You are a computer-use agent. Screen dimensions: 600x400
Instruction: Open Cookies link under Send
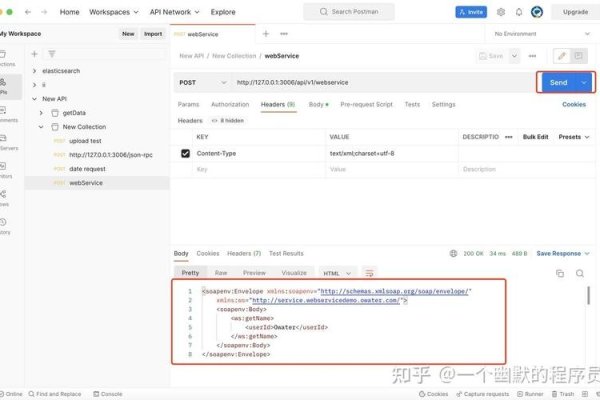click(x=574, y=104)
